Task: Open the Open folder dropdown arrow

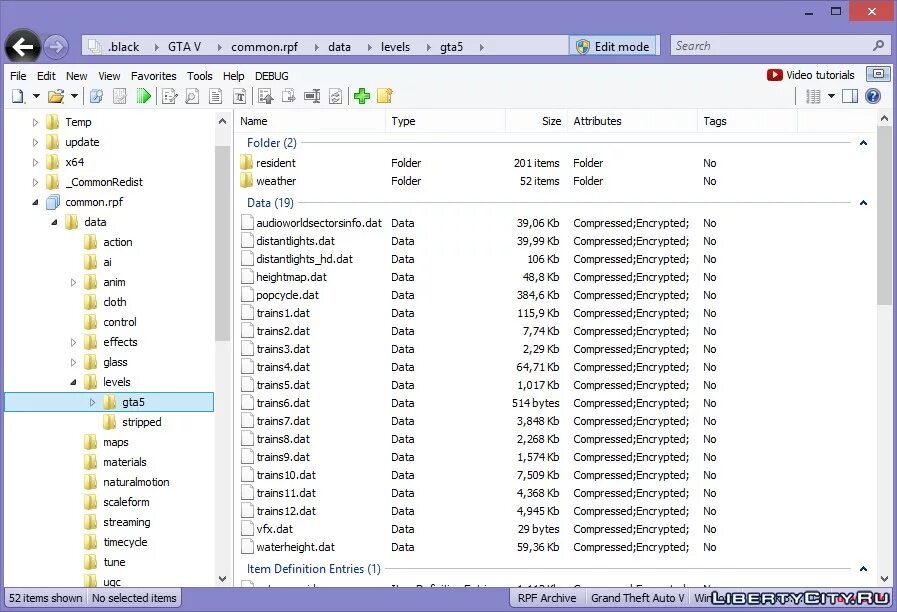Action: pyautogui.click(x=74, y=96)
